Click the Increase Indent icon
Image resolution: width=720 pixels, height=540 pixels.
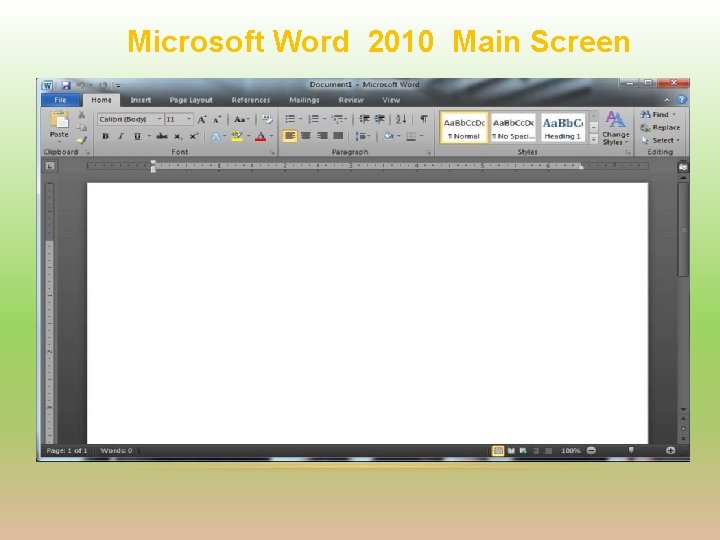380,119
